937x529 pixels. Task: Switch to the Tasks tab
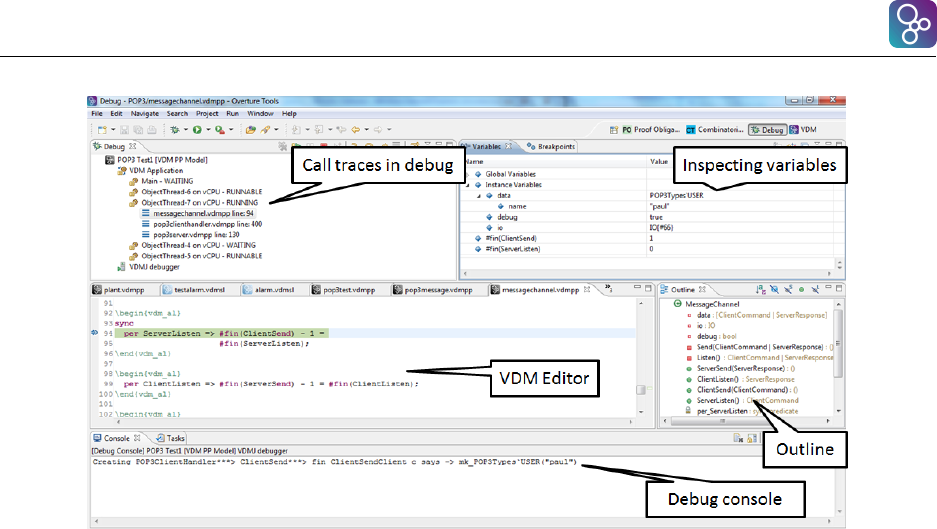(170, 438)
